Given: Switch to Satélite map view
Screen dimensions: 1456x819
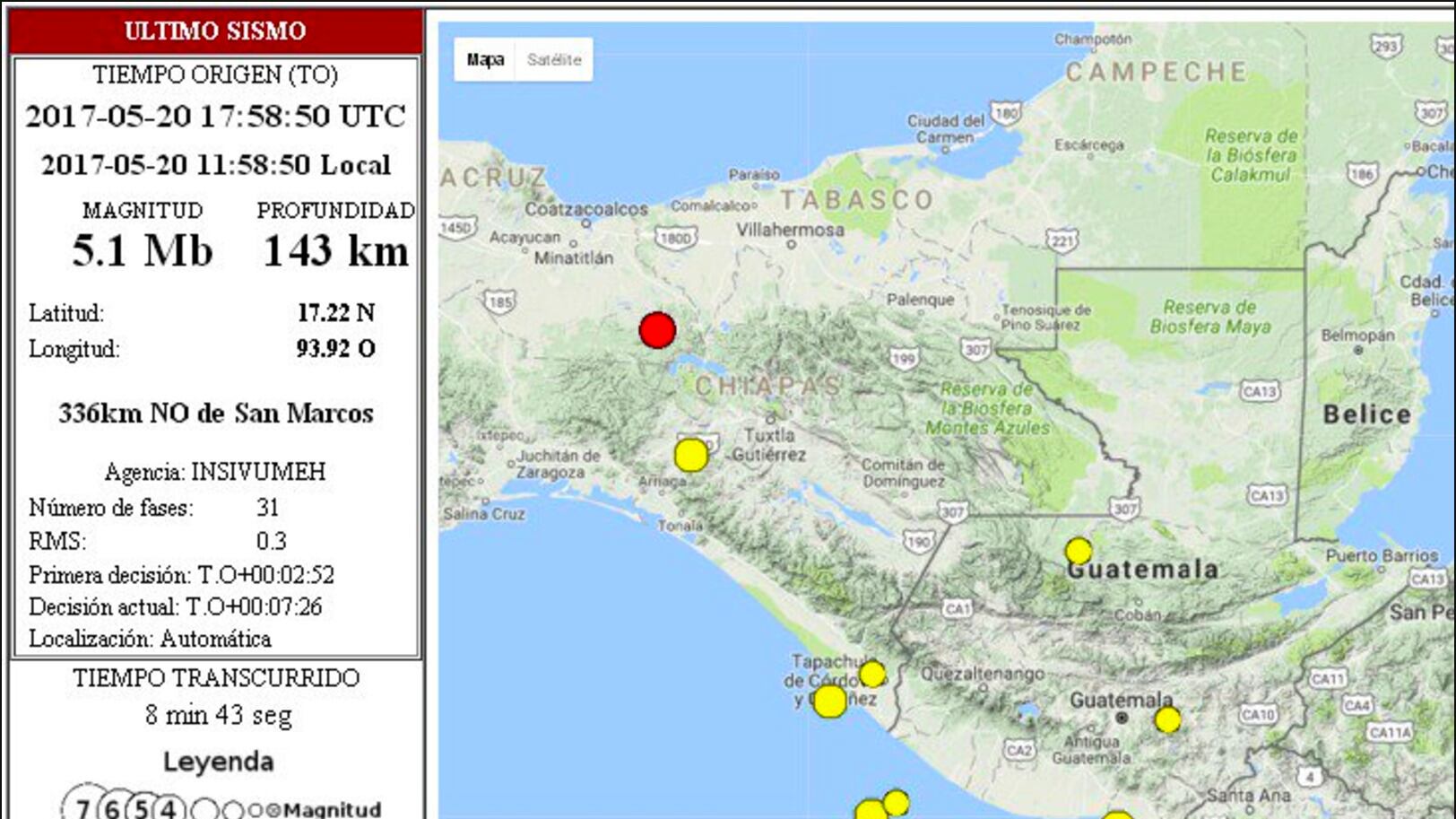Looking at the screenshot, I should [554, 60].
